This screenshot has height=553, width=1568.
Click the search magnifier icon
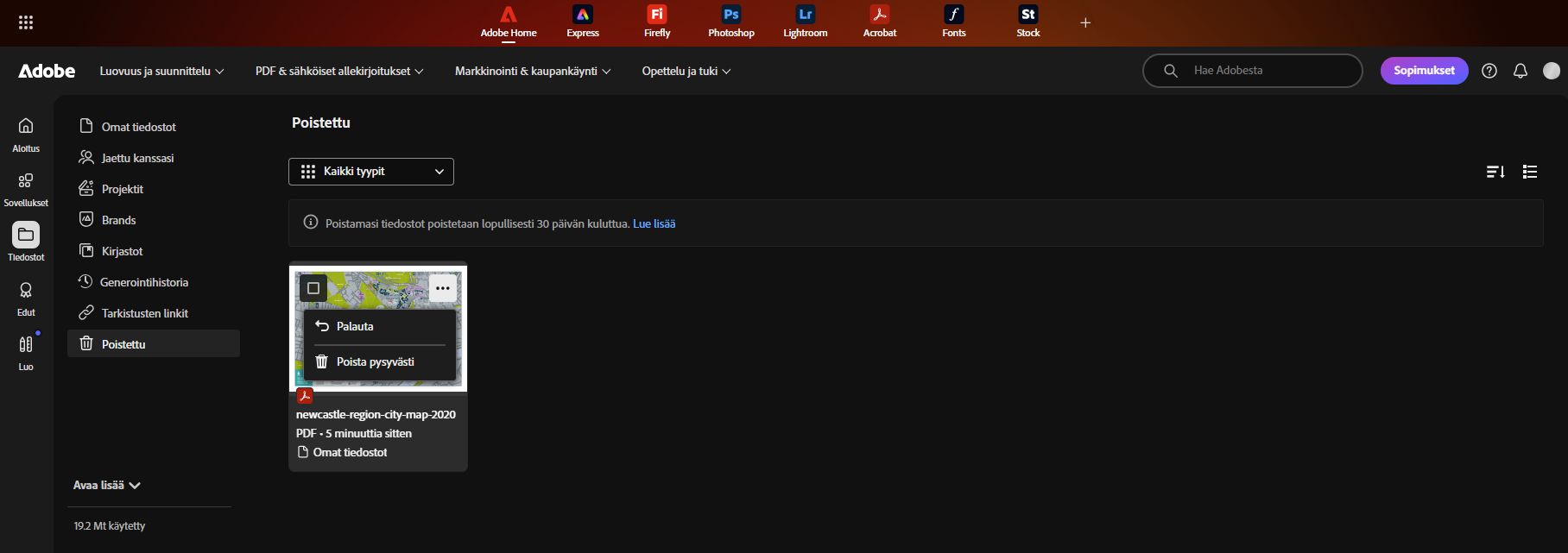[1171, 71]
